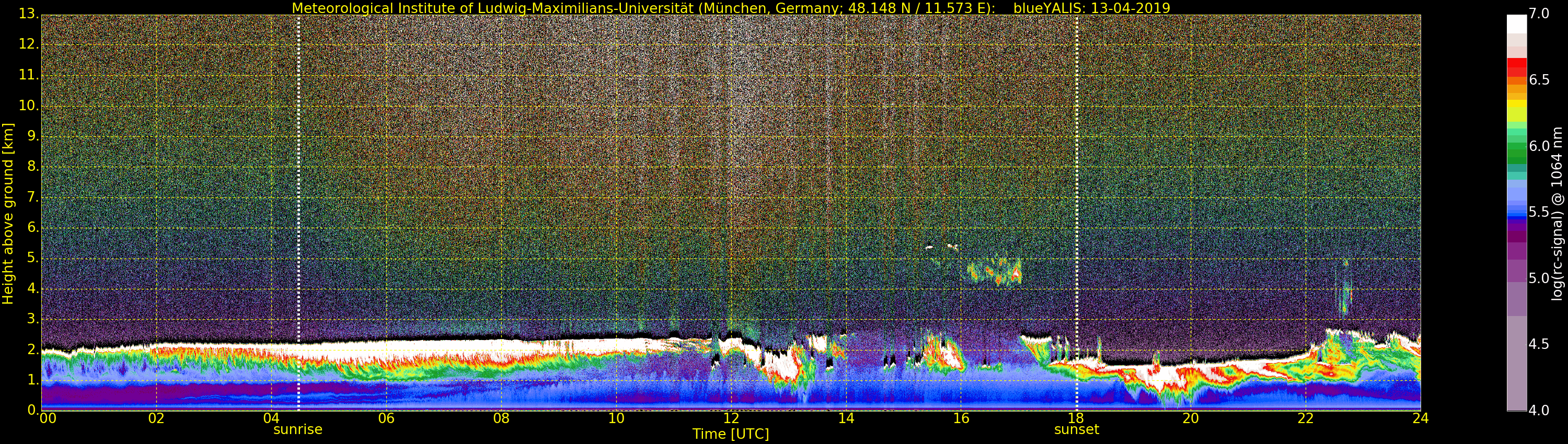Click the "7." height axis tick label
Screen dimensions: 1568x444
point(33,196)
